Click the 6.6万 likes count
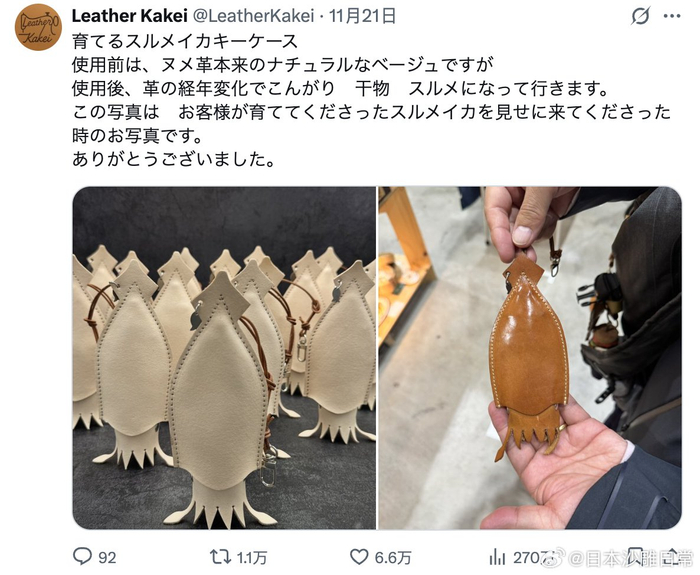 click(393, 558)
